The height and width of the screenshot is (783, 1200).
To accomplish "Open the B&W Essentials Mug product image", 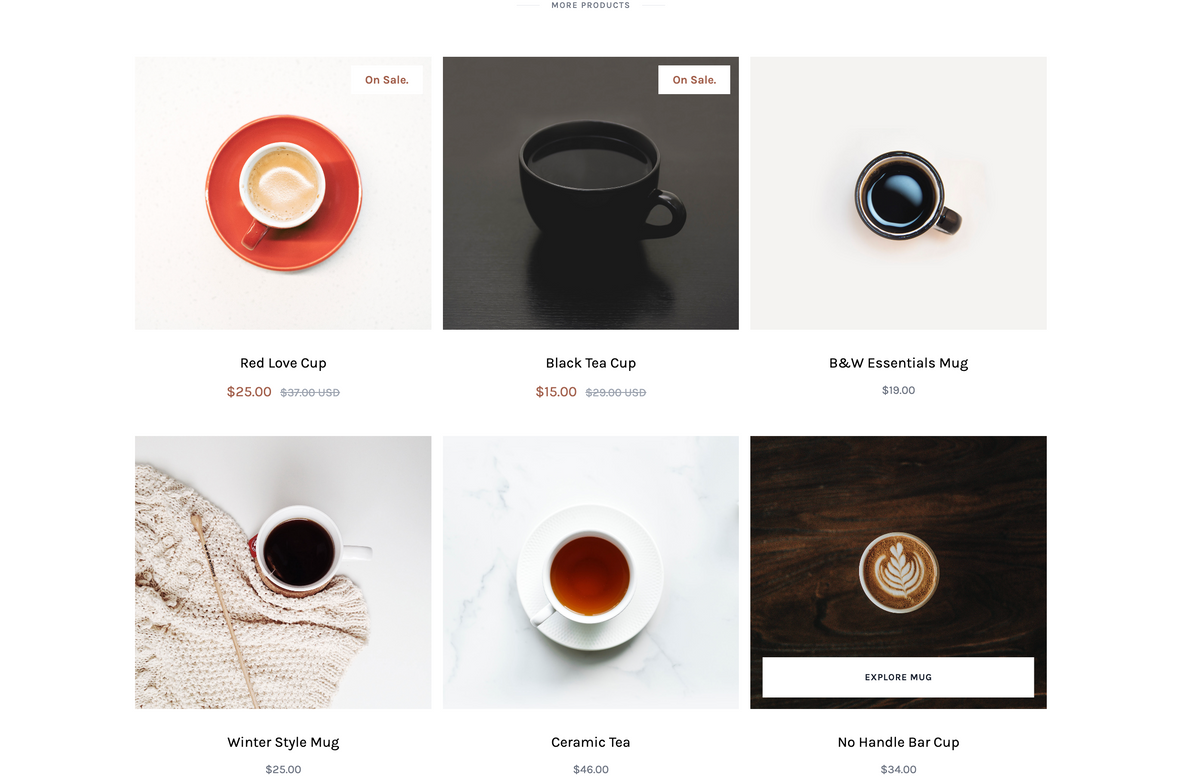I will click(898, 193).
